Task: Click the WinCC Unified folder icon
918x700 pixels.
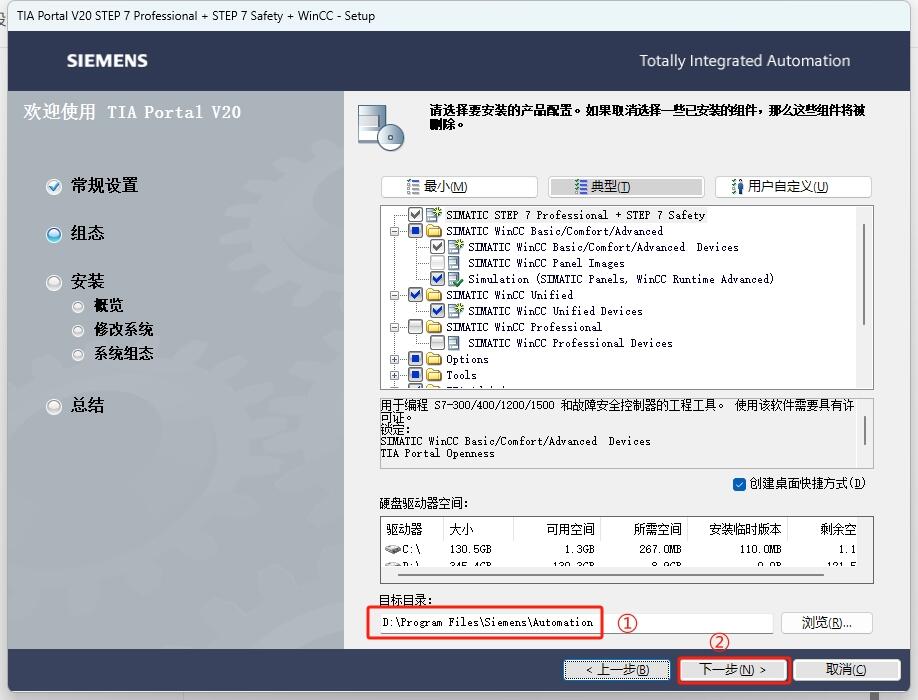Action: tap(434, 294)
